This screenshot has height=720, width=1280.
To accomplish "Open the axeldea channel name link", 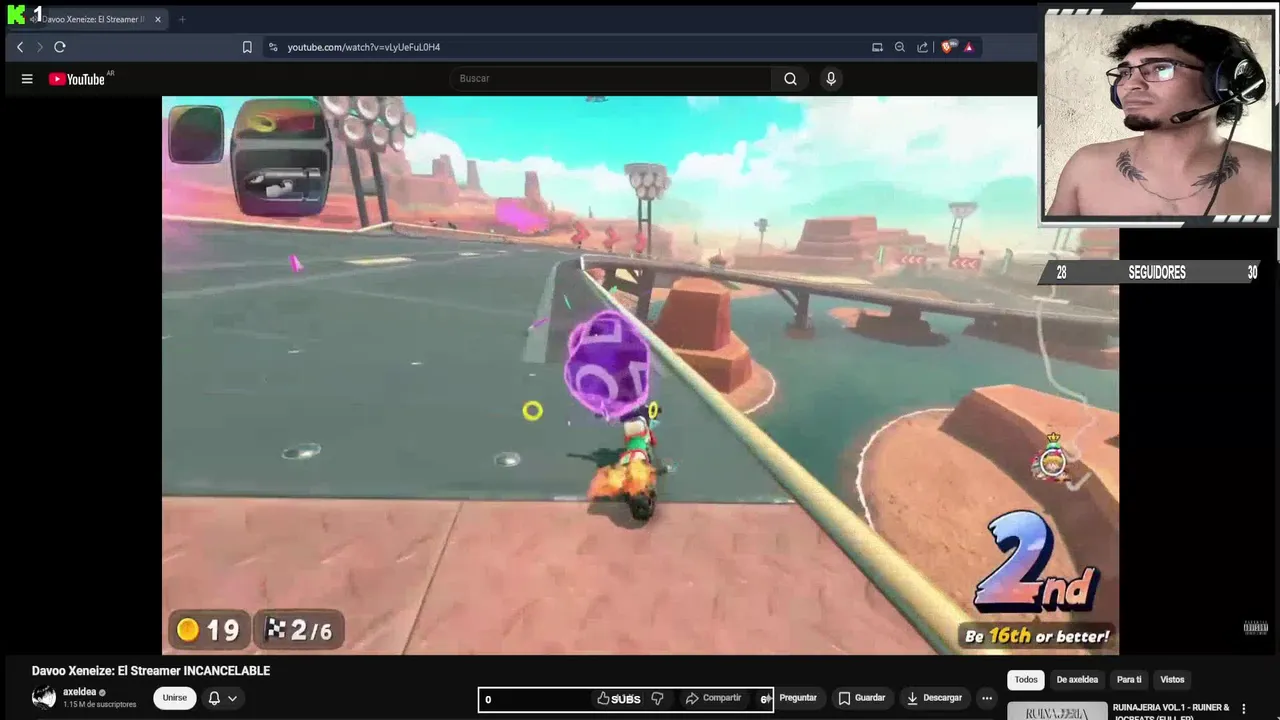I will pyautogui.click(x=80, y=692).
